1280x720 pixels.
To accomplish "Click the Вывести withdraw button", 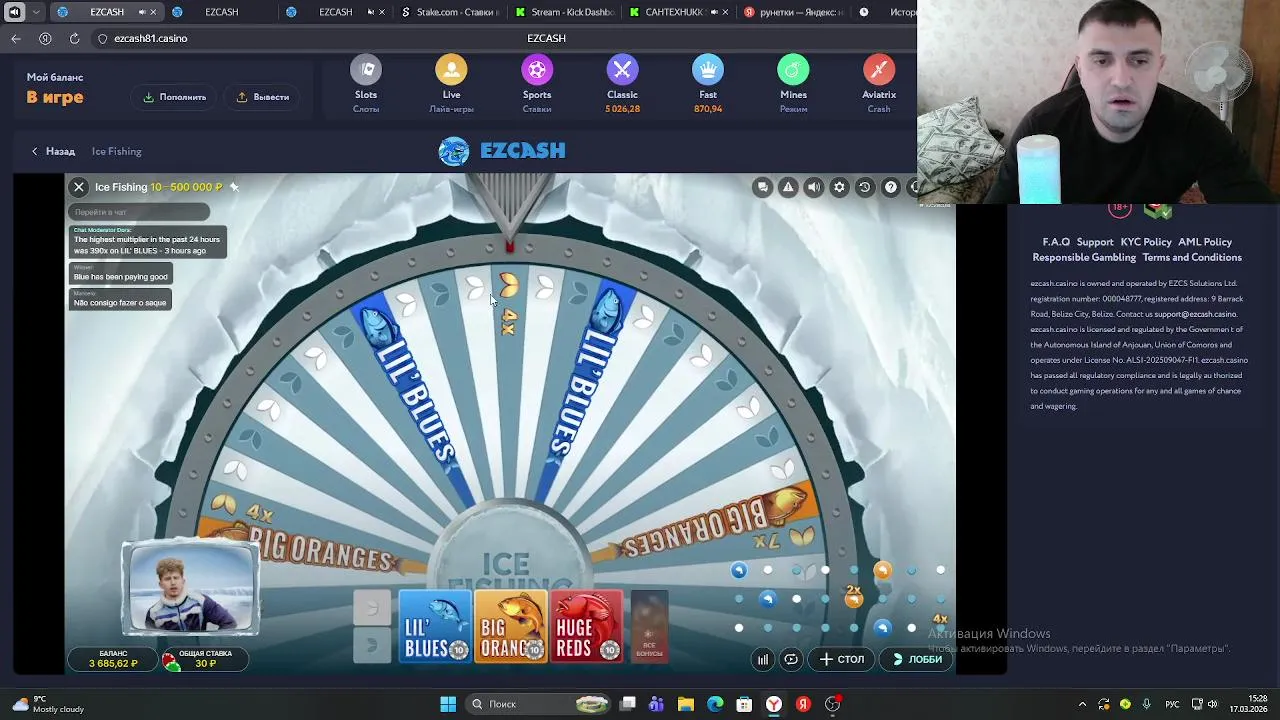I will tap(263, 97).
